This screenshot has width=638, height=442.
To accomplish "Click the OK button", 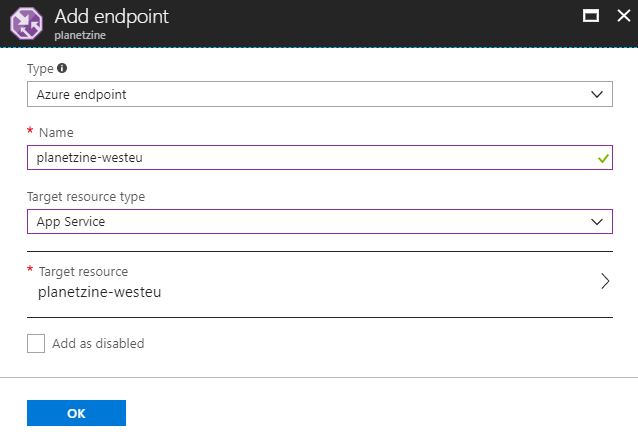I will point(76,413).
